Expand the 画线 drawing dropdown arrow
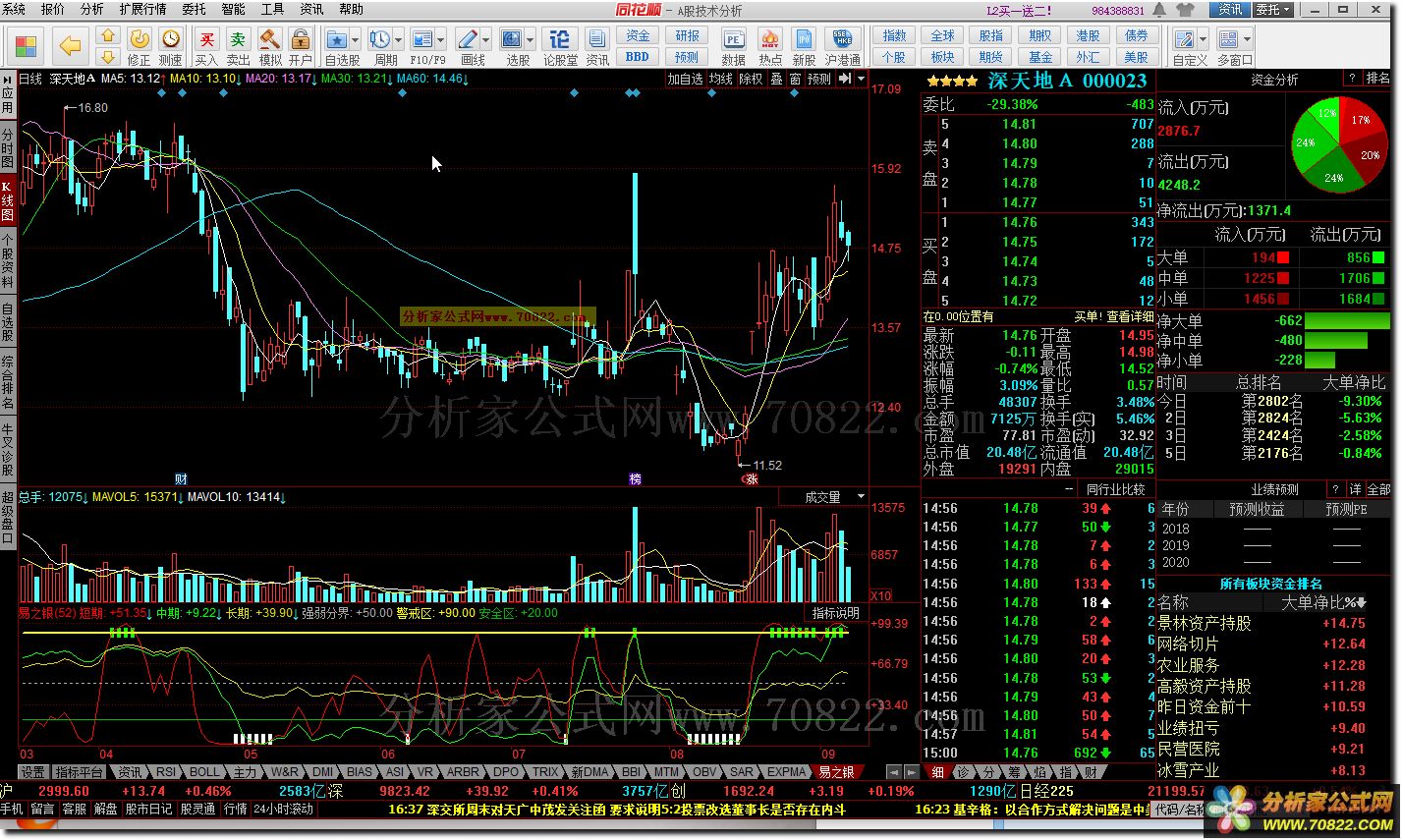This screenshot has height=840, width=1402. [x=486, y=40]
